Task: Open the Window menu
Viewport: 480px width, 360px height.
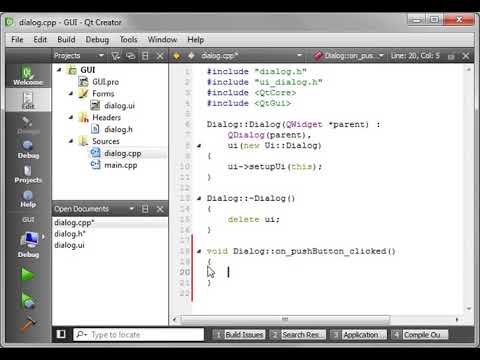Action: pyautogui.click(x=162, y=40)
